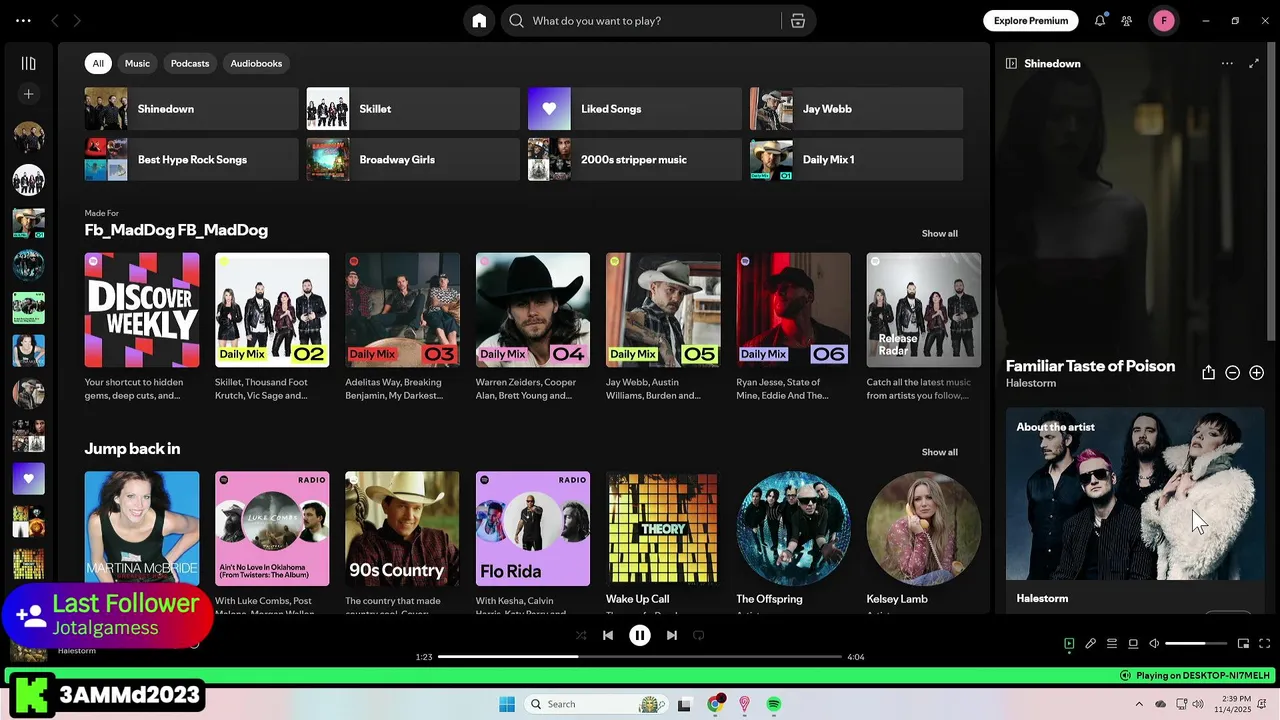Create a new playlist with plus icon
The image size is (1280, 720).
click(28, 94)
